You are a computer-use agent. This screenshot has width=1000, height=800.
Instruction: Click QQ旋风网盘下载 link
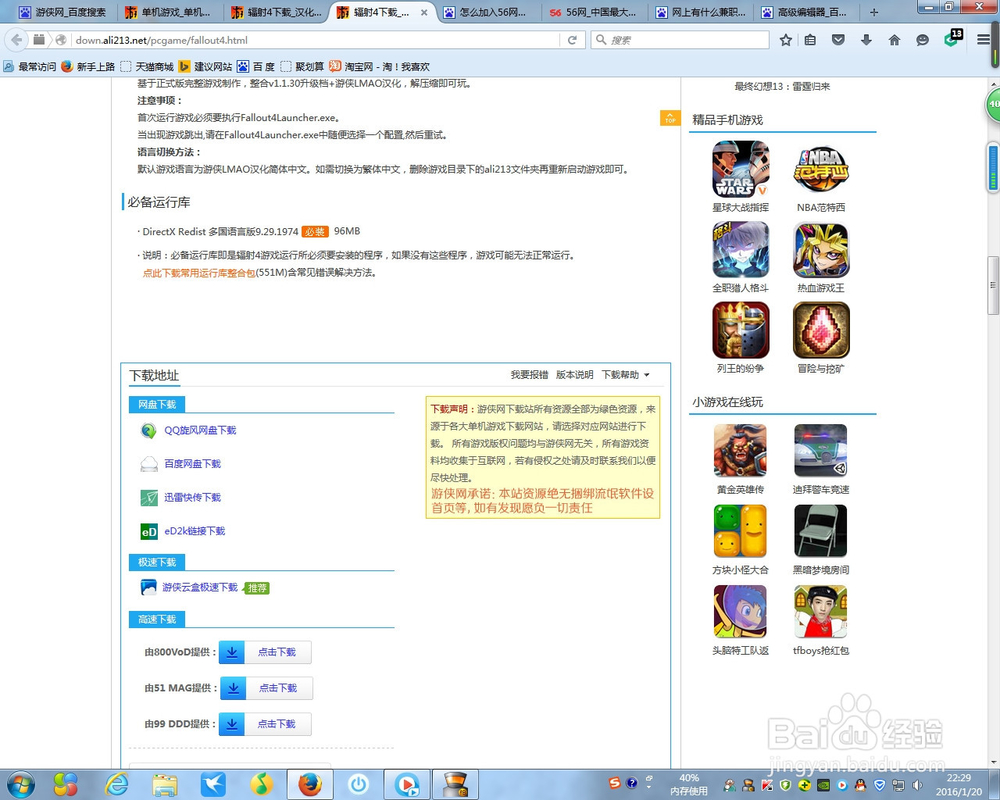(x=200, y=431)
